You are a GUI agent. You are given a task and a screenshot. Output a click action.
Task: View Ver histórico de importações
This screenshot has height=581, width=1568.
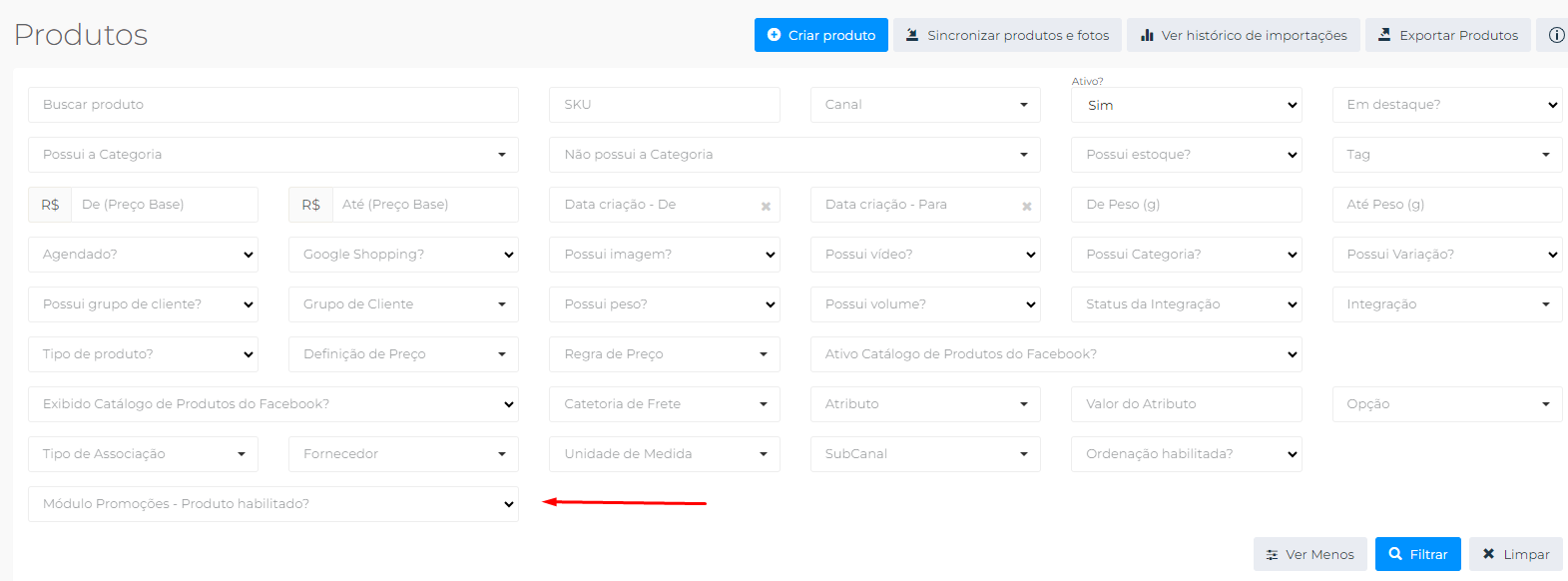(x=1243, y=35)
